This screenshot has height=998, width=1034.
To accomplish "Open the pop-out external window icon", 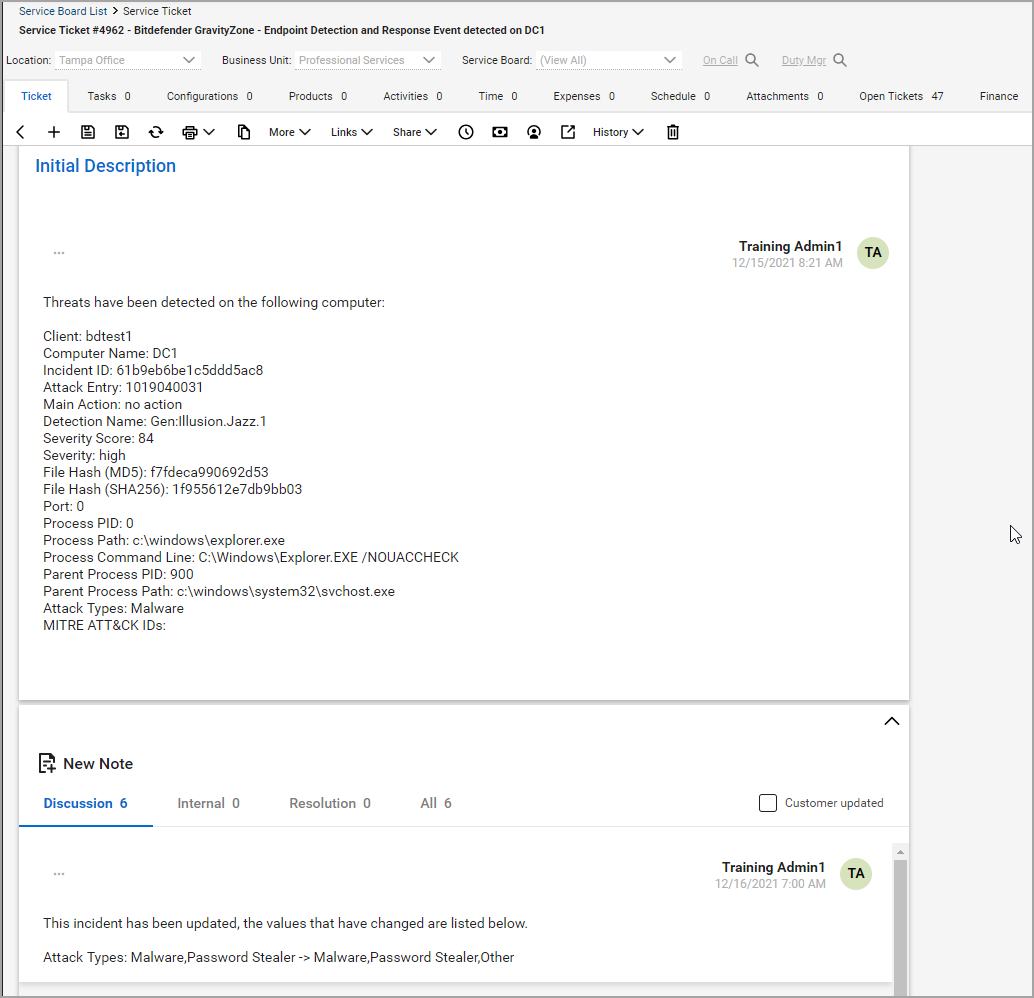I will pyautogui.click(x=568, y=132).
